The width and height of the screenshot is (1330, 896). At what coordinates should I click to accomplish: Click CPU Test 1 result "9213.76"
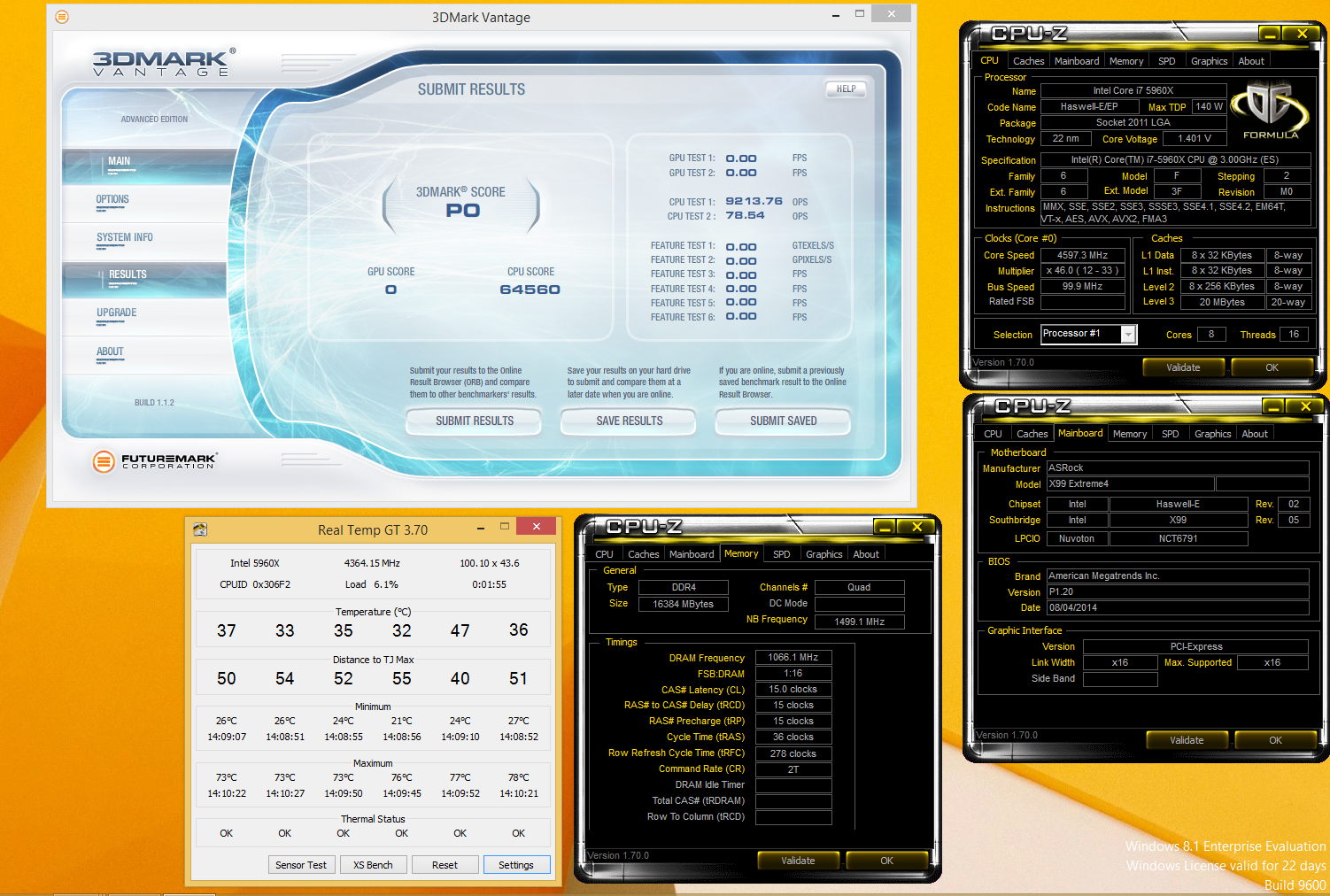pyautogui.click(x=754, y=202)
